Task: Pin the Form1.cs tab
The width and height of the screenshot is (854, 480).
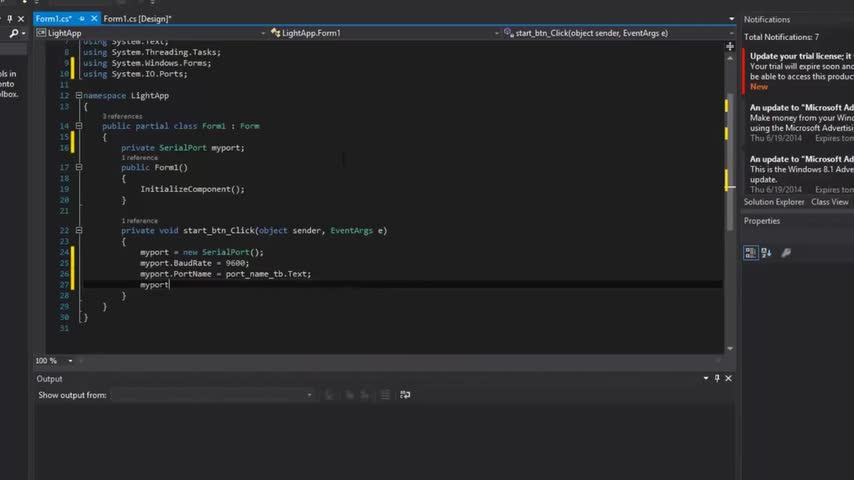Action: click(x=82, y=19)
